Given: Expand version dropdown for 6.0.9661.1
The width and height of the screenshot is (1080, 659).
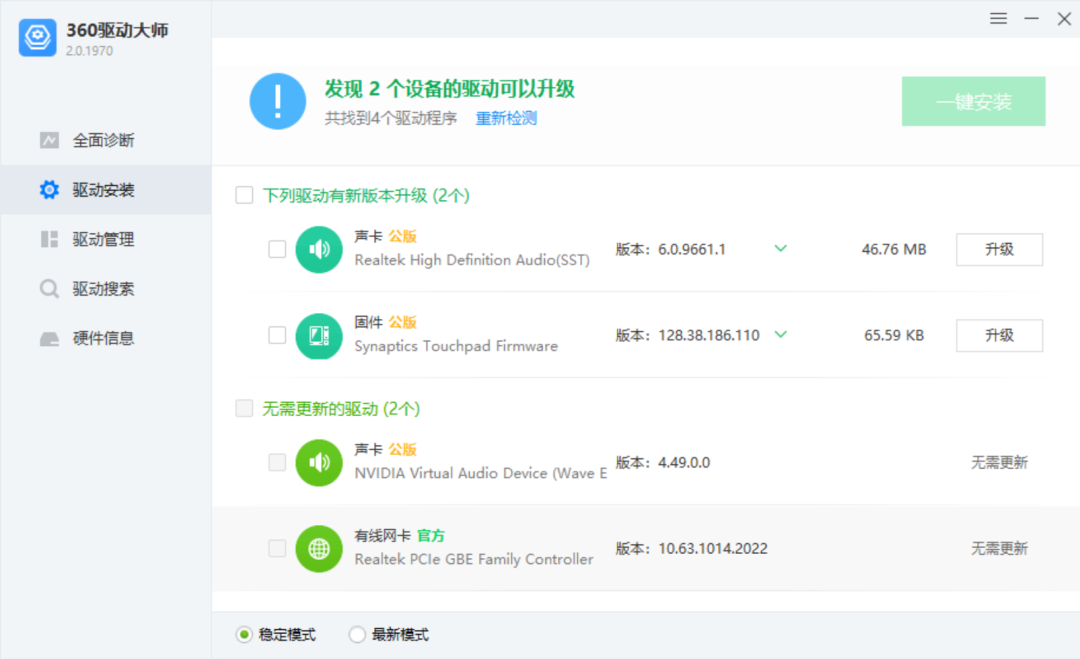Looking at the screenshot, I should click(780, 249).
